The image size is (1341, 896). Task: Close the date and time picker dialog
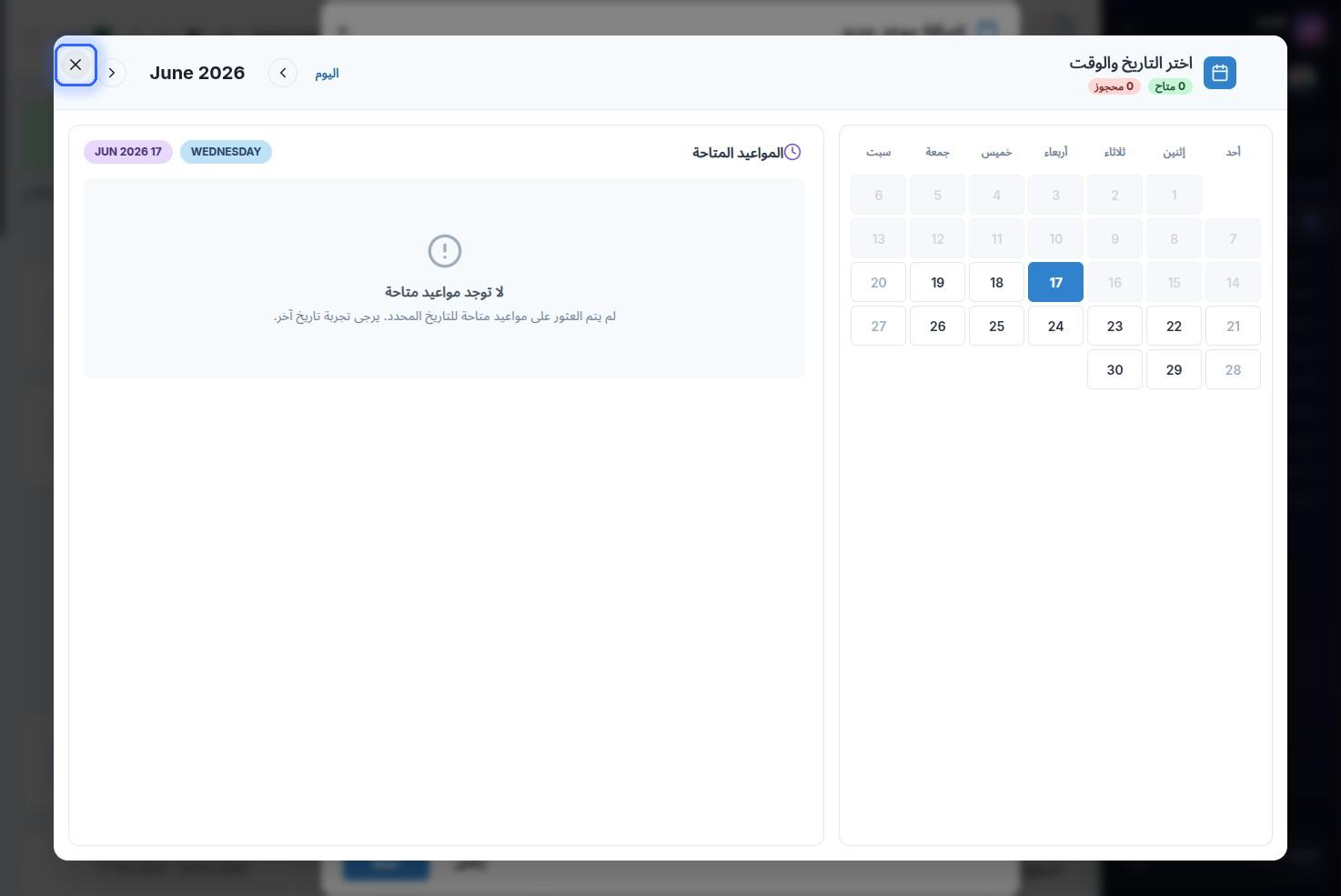[76, 65]
